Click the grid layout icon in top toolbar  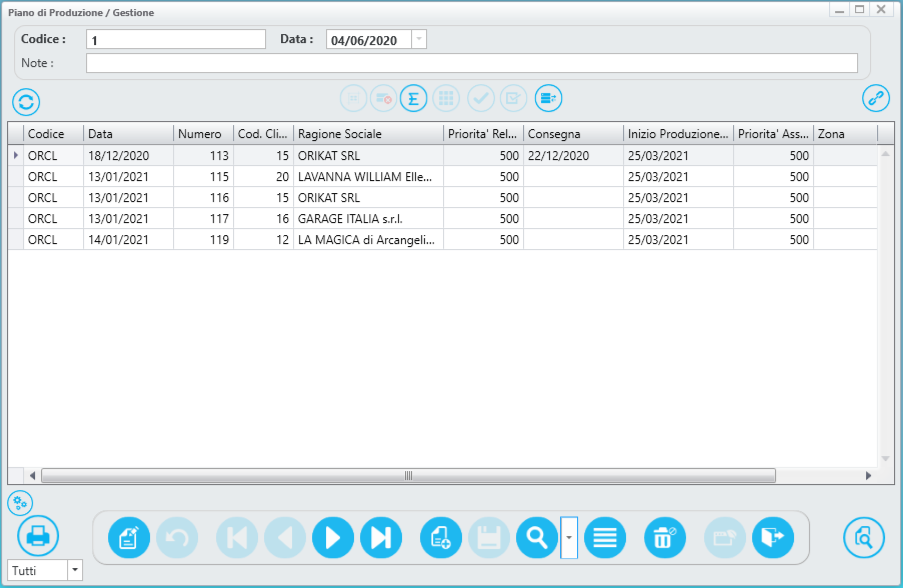446,98
